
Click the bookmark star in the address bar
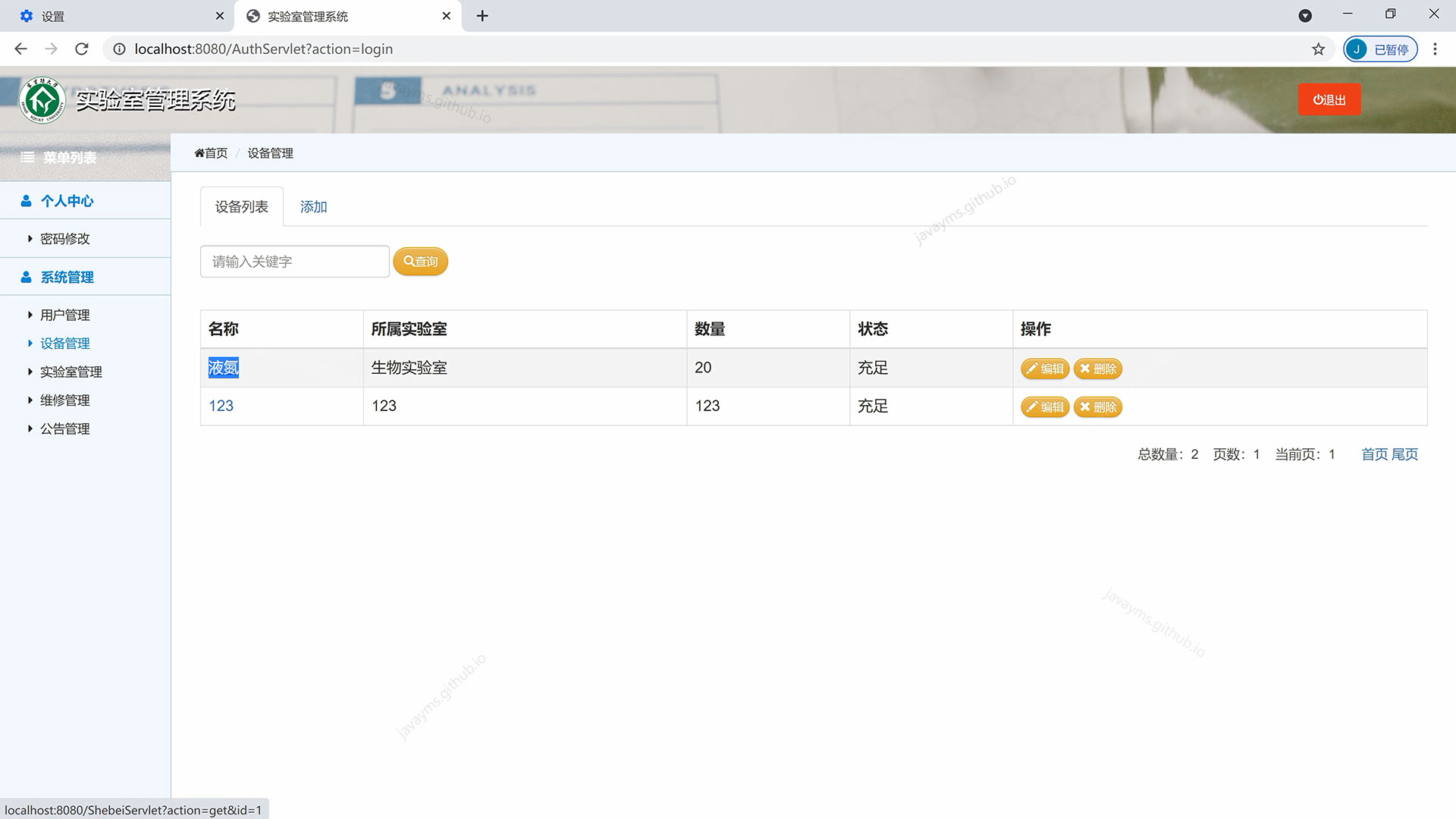(1319, 49)
